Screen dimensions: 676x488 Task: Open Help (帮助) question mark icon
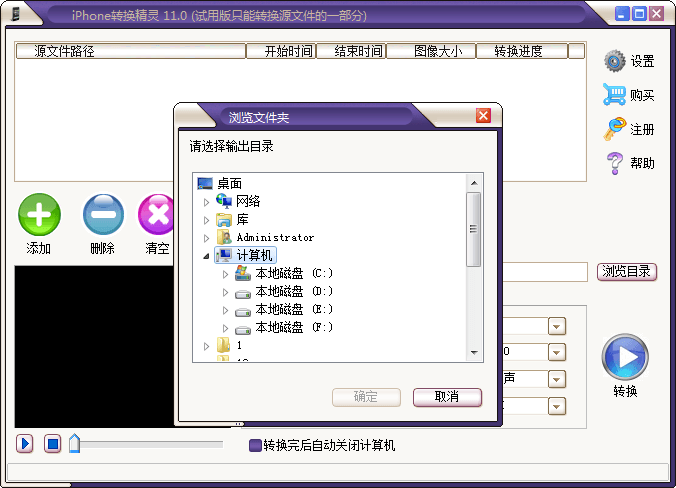(615, 163)
